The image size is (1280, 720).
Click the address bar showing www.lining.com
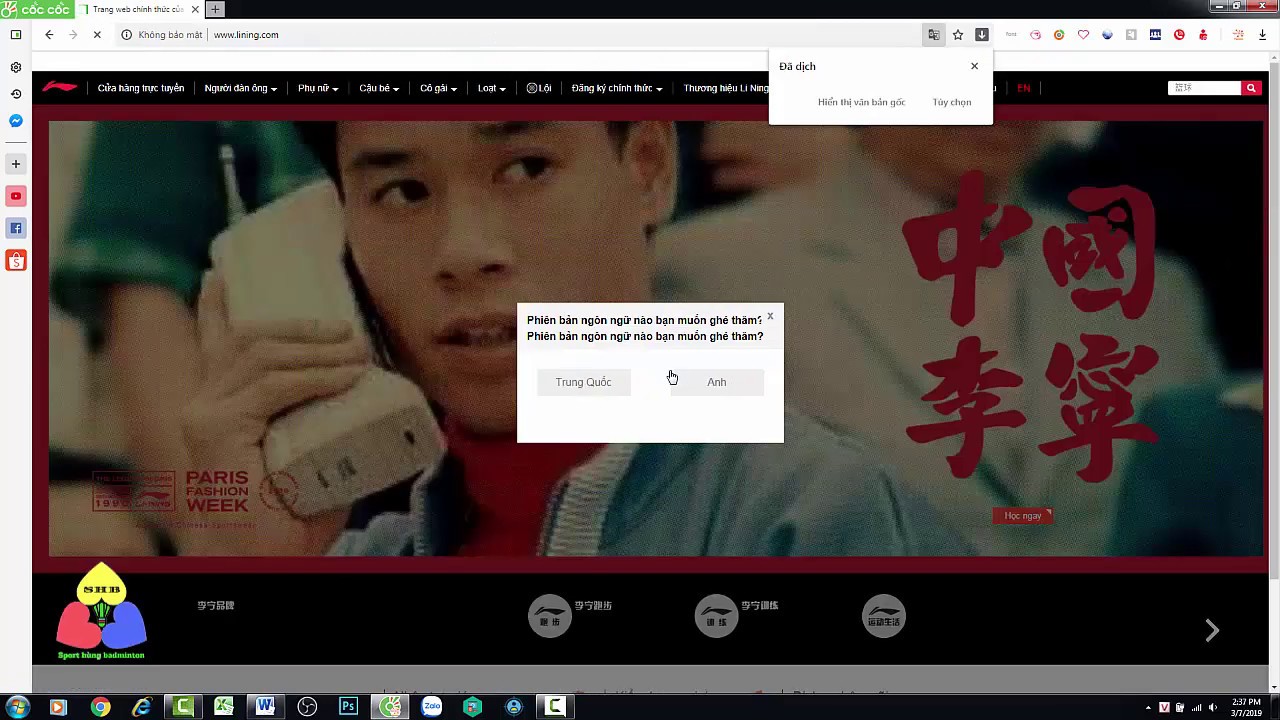pos(245,34)
